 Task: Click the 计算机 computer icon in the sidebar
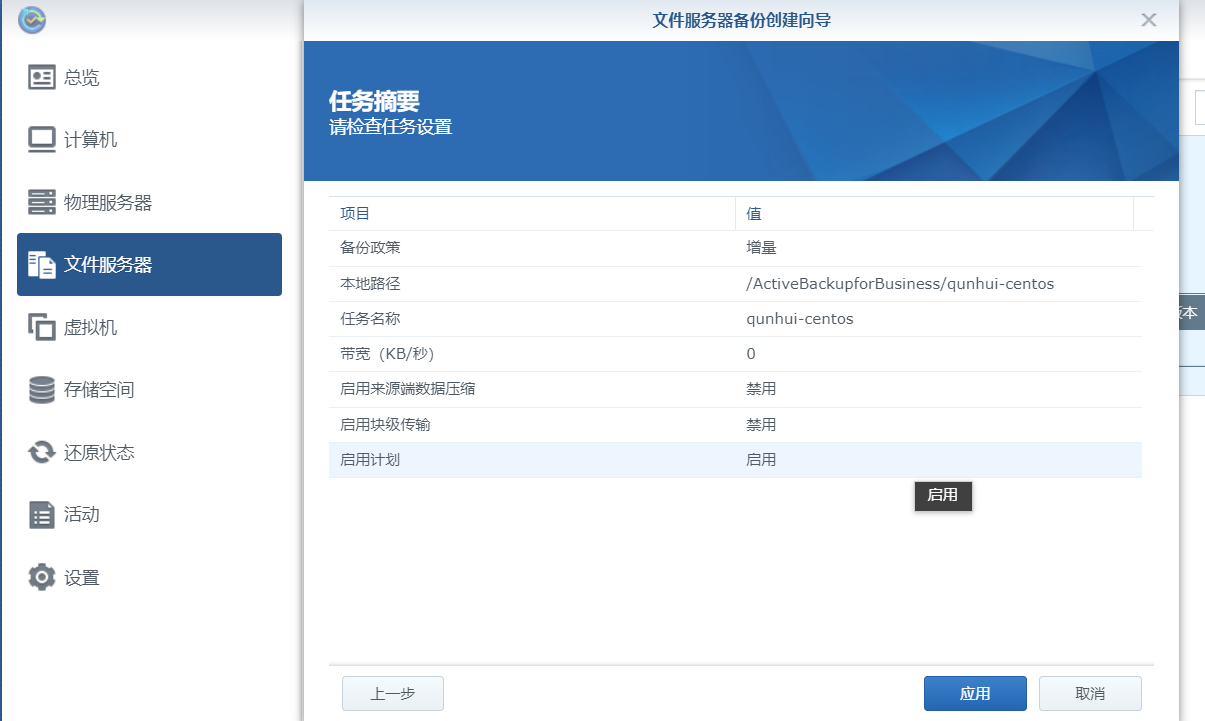[x=42, y=140]
